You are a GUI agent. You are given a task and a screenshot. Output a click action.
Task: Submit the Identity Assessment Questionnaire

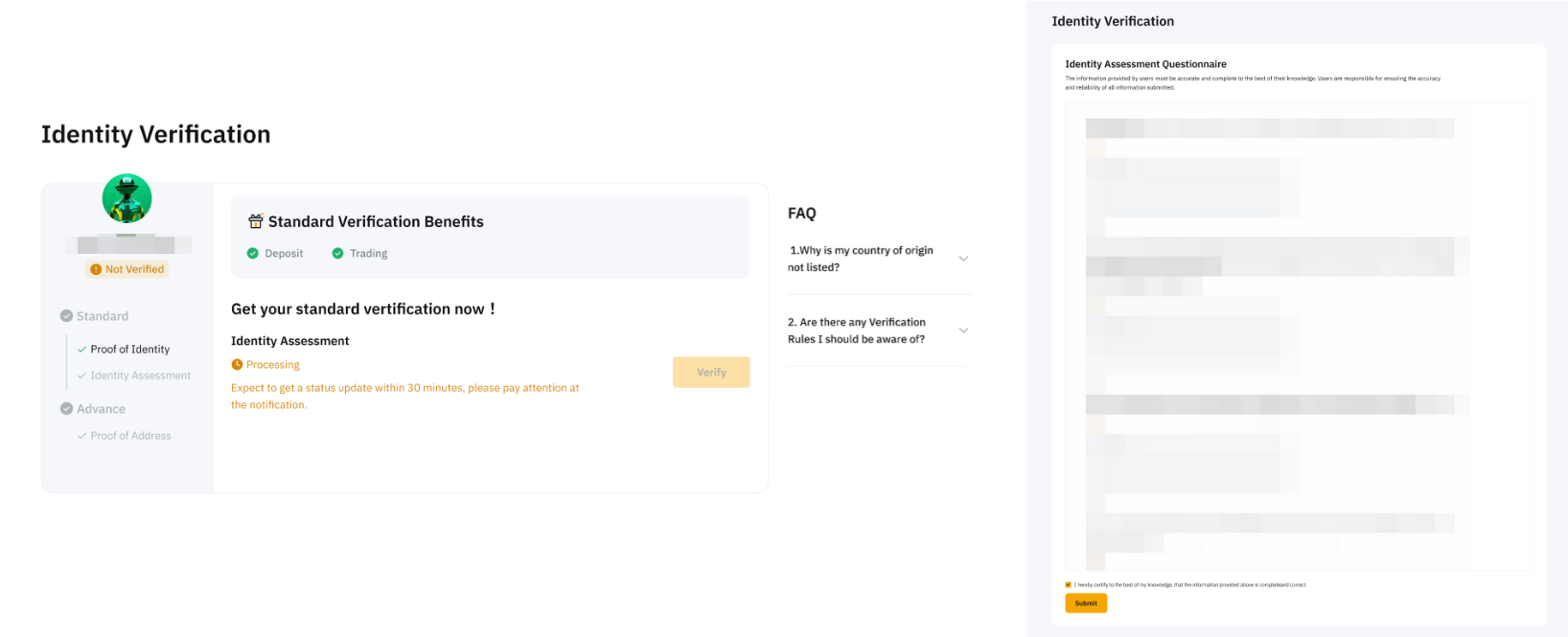tap(1086, 603)
